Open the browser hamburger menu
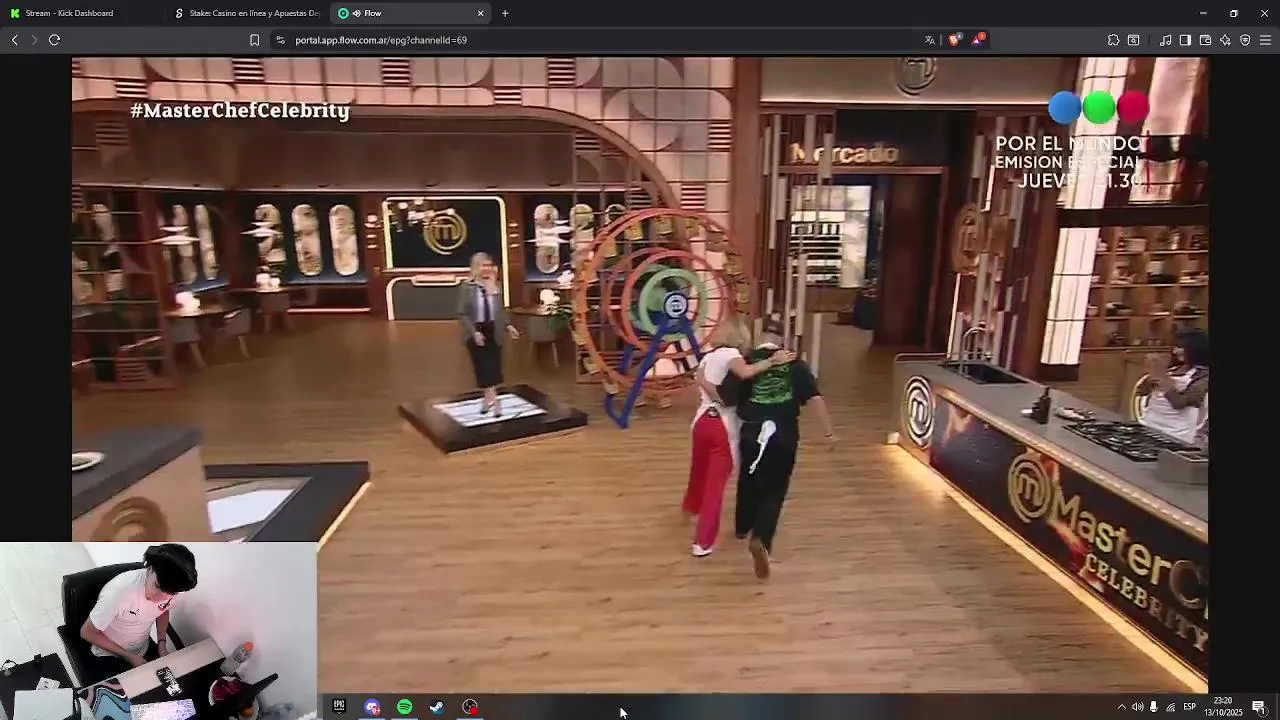 pyautogui.click(x=1265, y=40)
